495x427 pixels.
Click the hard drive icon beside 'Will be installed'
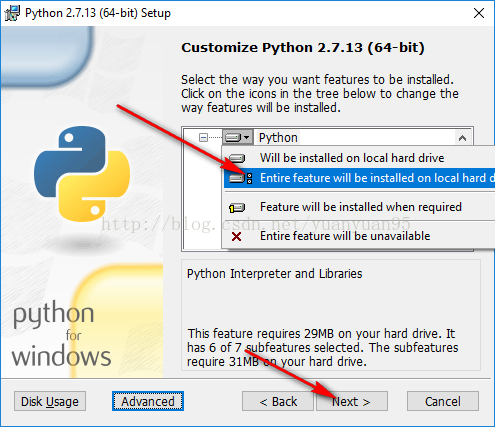[237, 158]
